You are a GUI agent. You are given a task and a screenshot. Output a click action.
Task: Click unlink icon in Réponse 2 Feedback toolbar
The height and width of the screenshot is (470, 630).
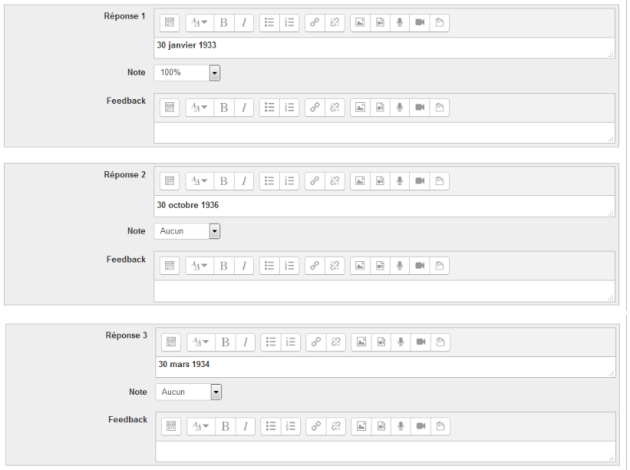(x=335, y=265)
